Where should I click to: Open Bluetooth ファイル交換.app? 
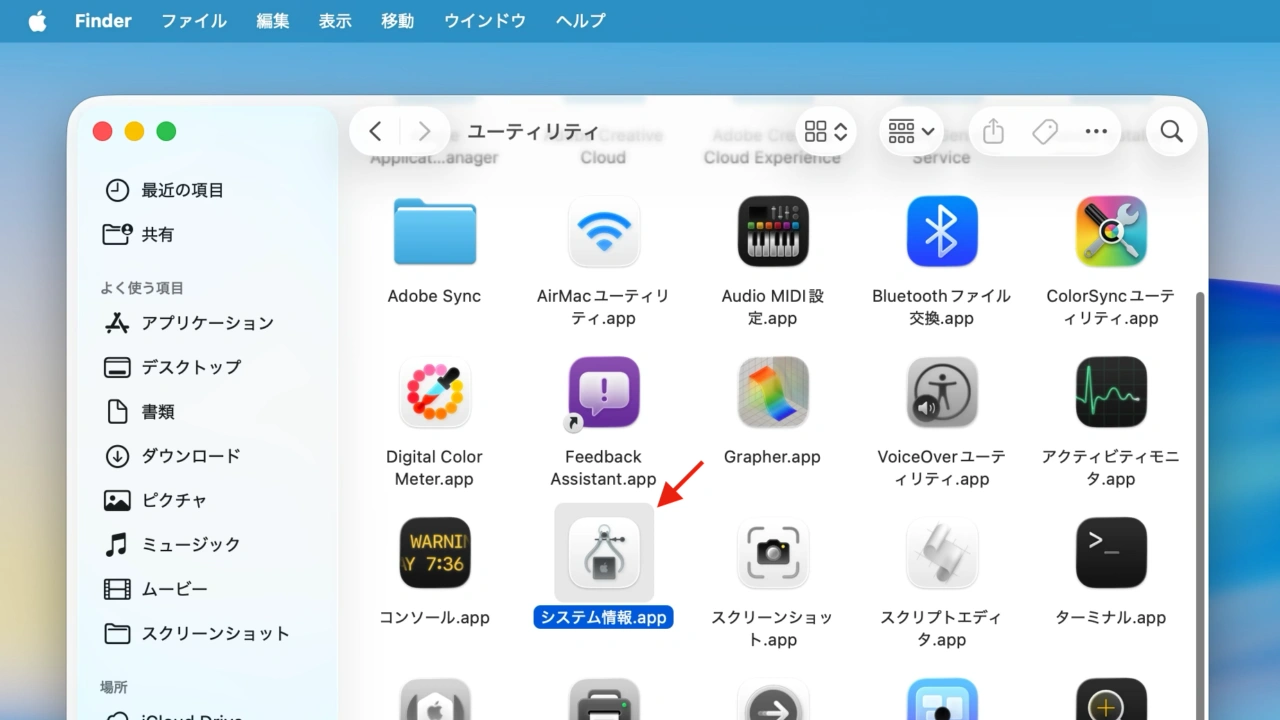tap(941, 231)
